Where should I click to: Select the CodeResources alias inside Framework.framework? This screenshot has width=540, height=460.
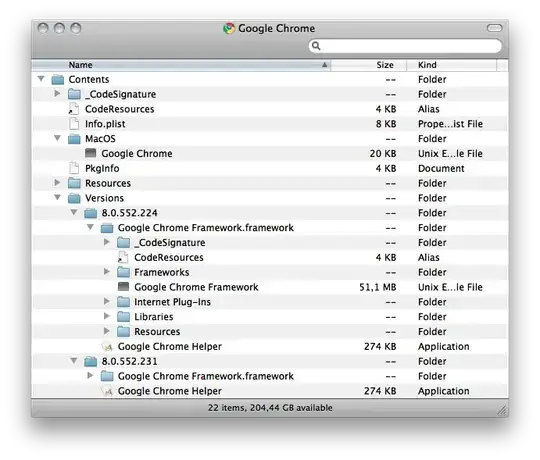[x=270, y=258]
